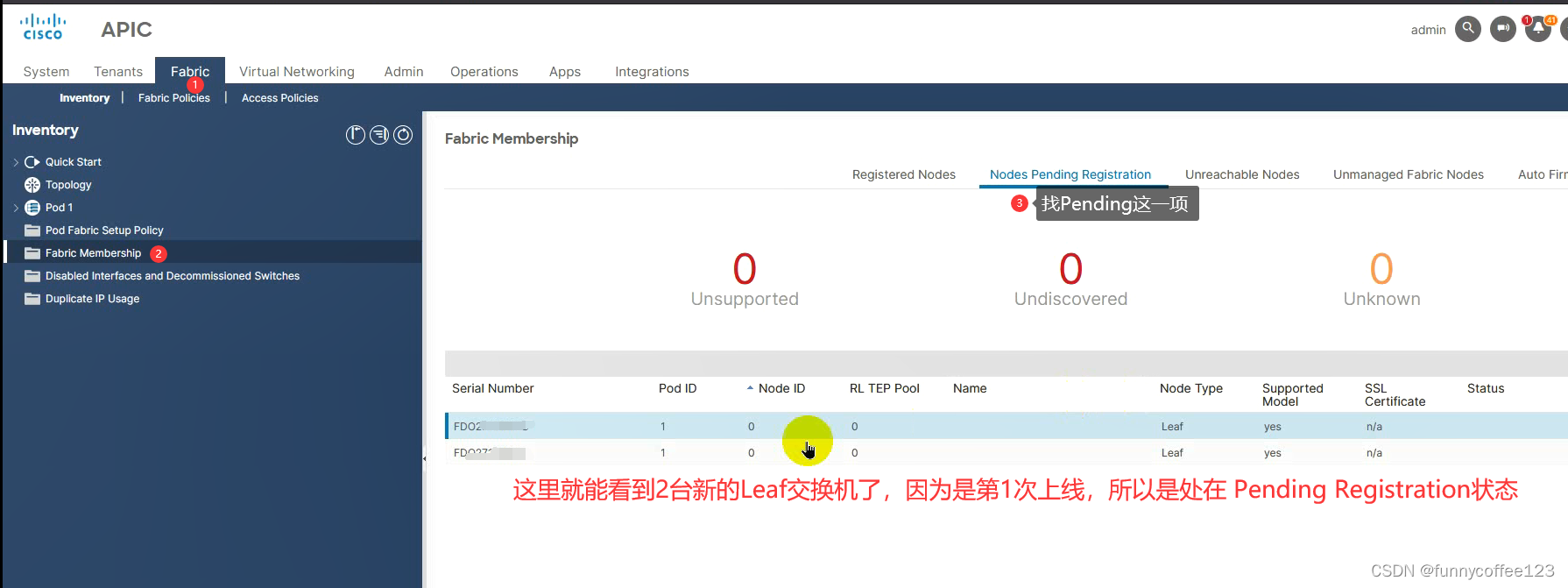
Task: Click the Duplicate IP Usage folder icon
Action: pos(32,299)
